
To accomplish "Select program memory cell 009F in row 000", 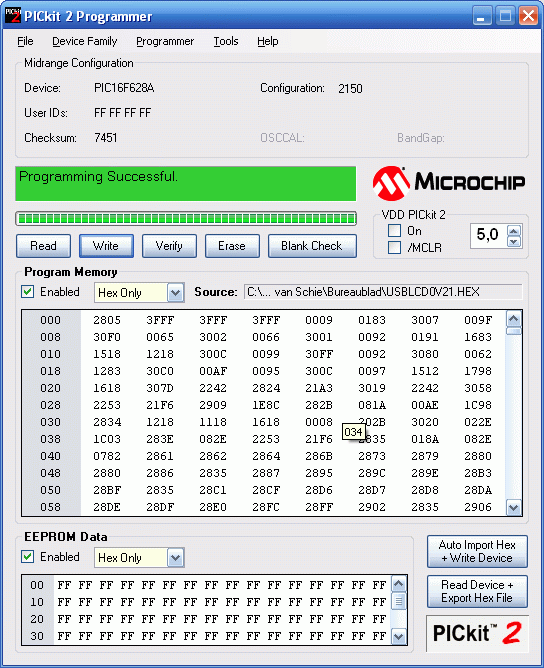I will [478, 320].
